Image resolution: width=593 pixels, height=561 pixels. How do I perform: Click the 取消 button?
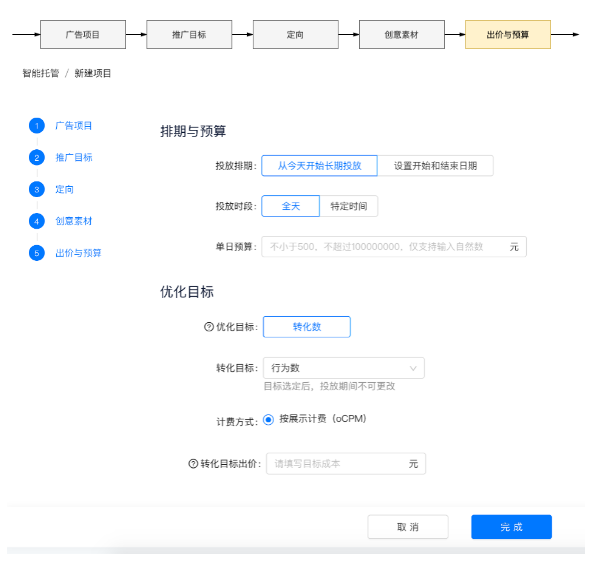coord(408,527)
